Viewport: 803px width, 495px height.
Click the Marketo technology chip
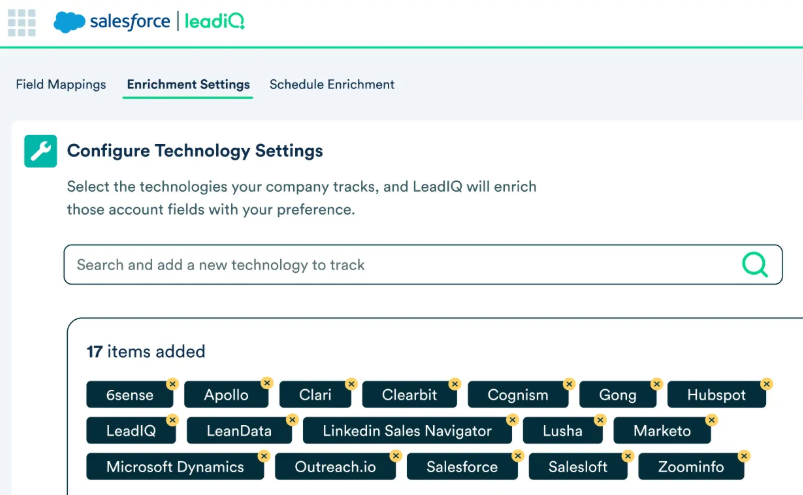coord(662,431)
